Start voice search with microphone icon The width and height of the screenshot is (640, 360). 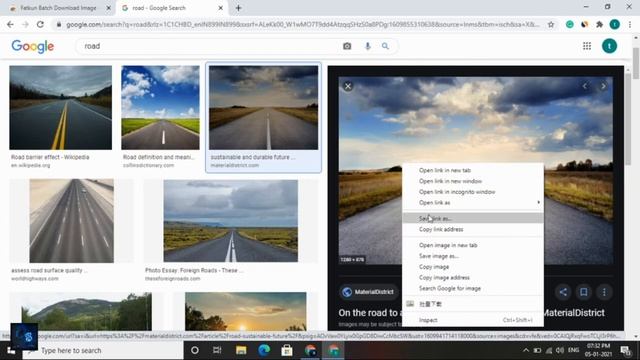click(367, 46)
